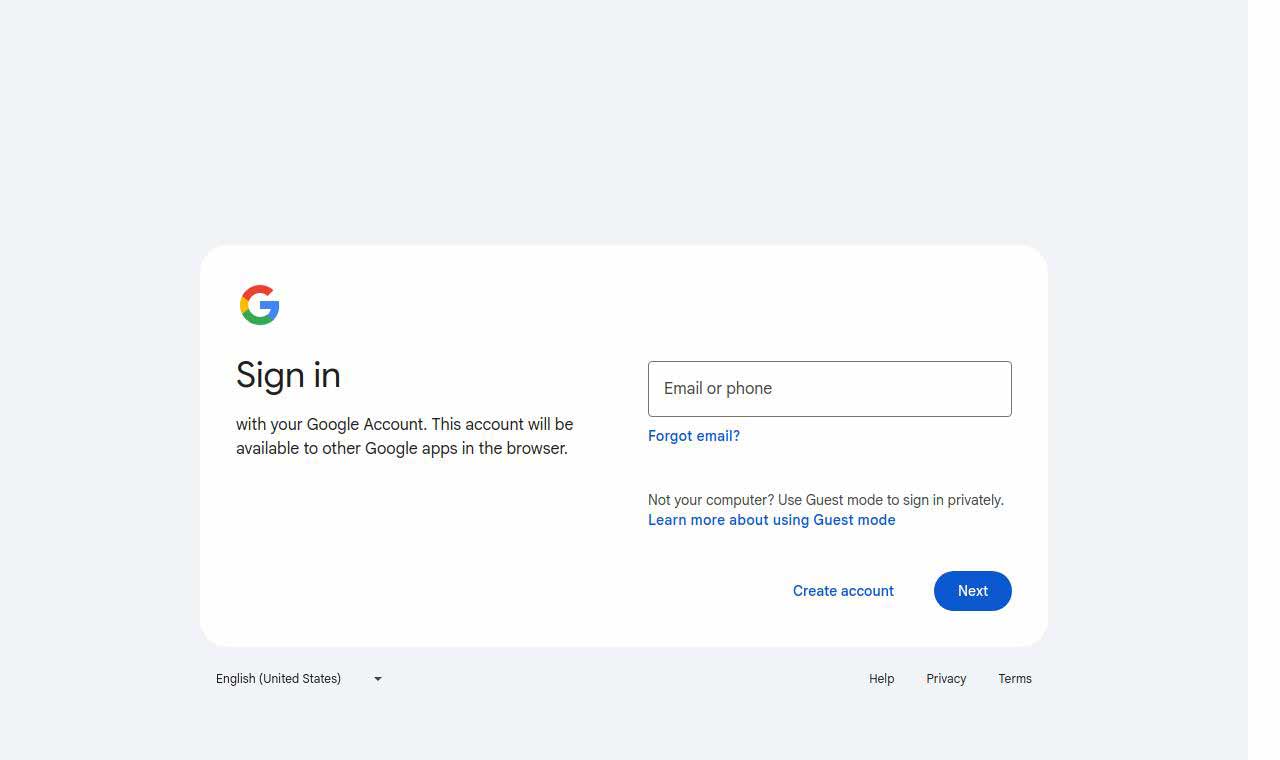View the Privacy policy
The width and height of the screenshot is (1280, 760).
pos(945,679)
